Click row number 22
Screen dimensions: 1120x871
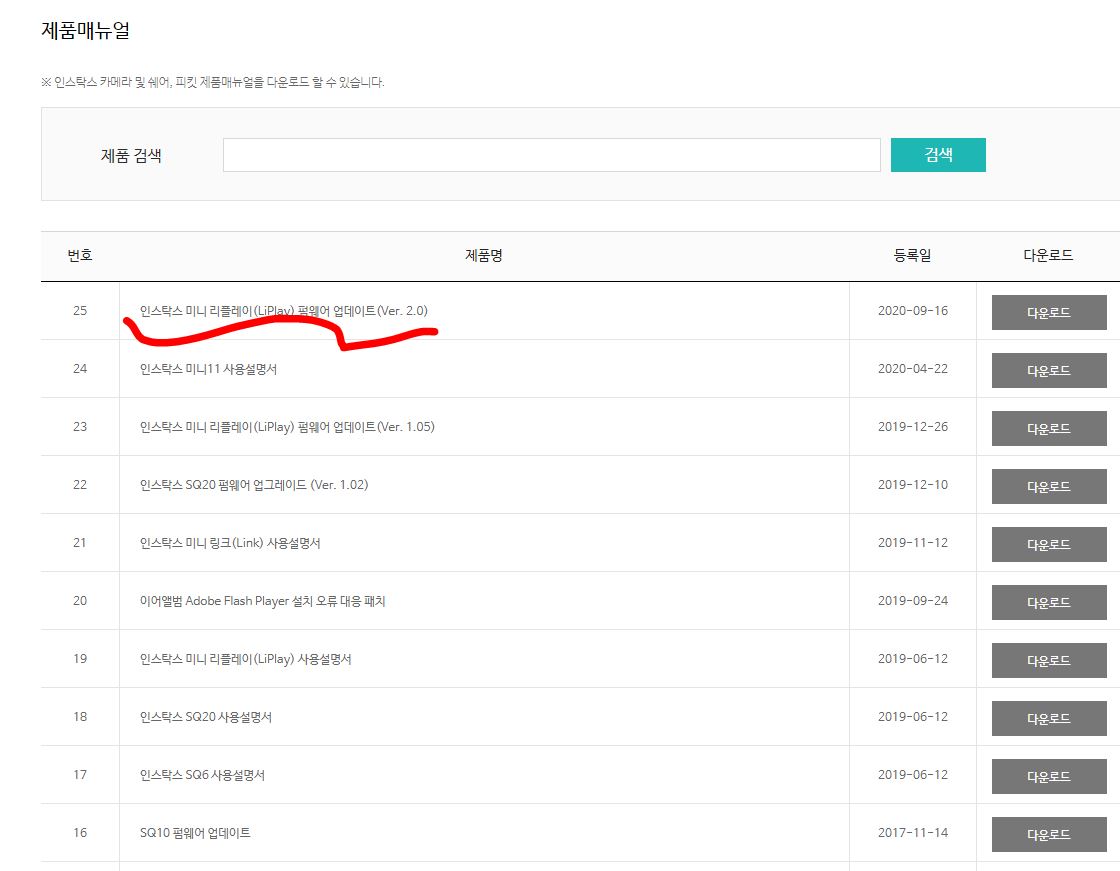point(80,484)
